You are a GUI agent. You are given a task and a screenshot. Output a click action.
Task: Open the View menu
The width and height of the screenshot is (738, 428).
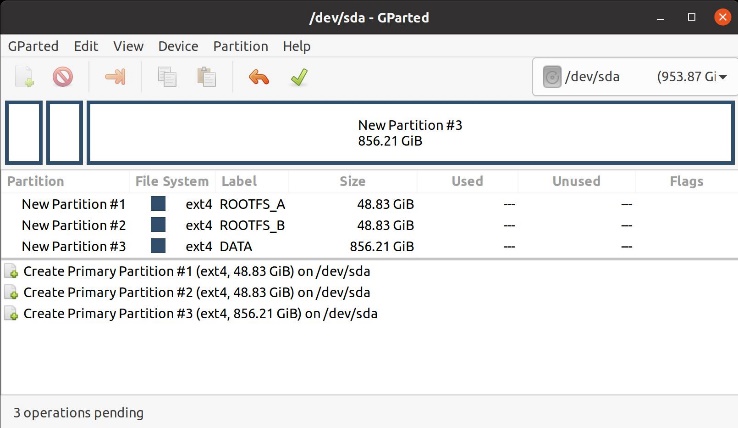pos(128,46)
